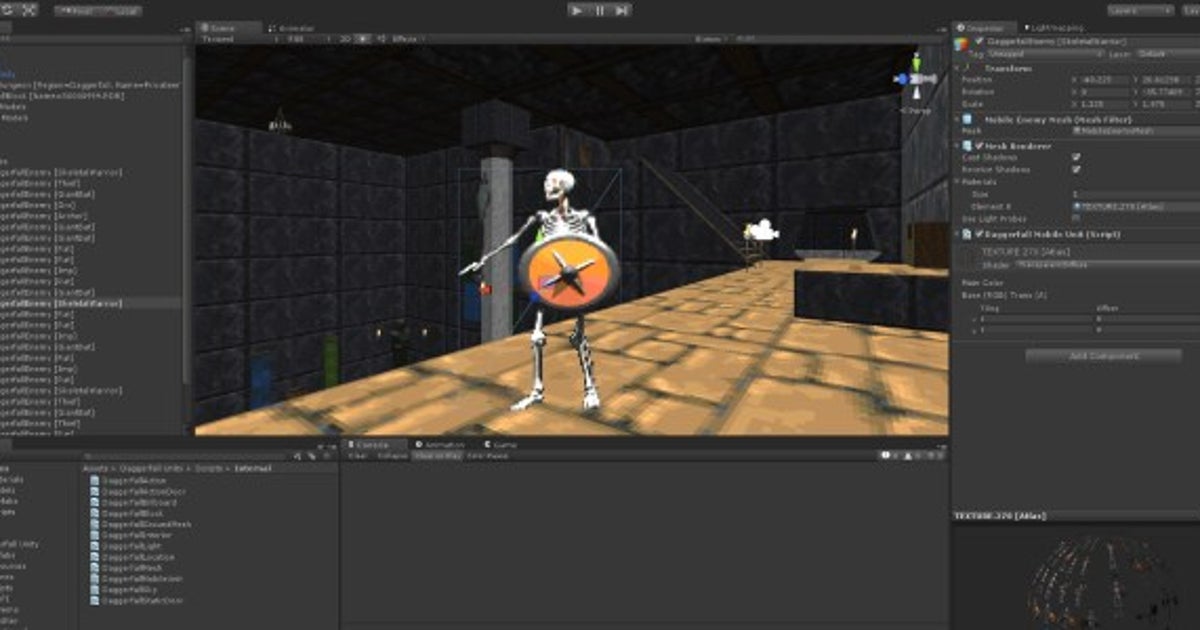1200x630 pixels.
Task: Click the search-by-type filter icon in Project
Action: point(298,456)
